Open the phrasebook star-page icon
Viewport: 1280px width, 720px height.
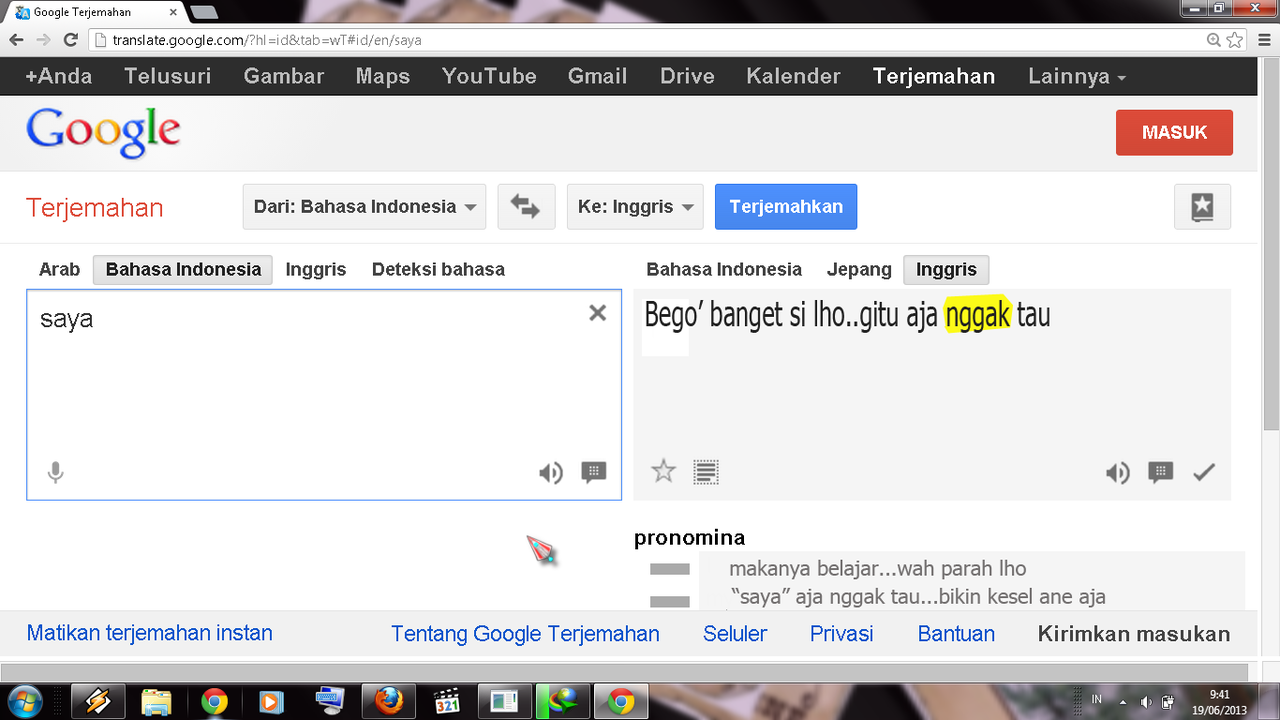pos(1202,207)
